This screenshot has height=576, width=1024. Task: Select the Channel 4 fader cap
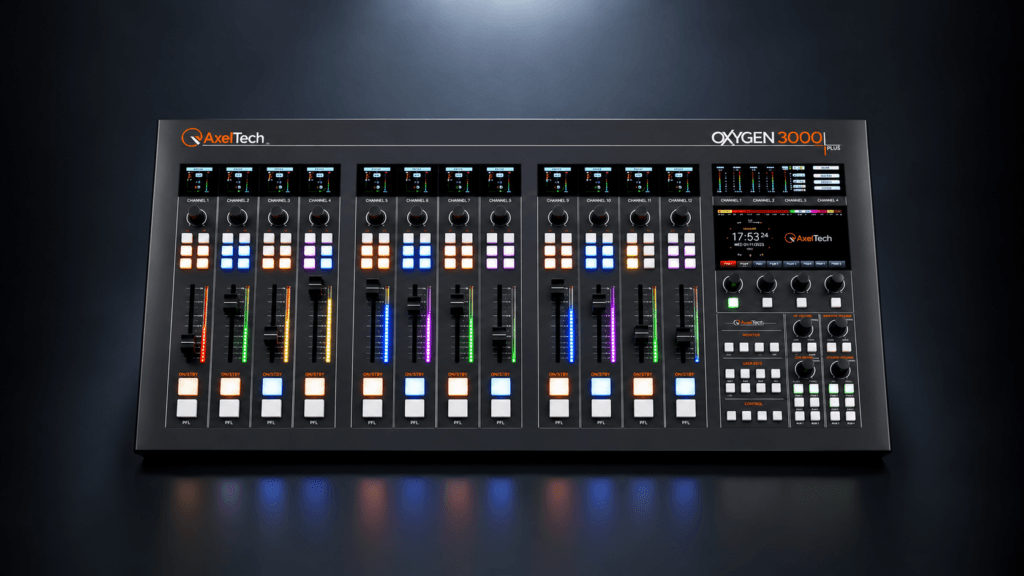coord(315,287)
